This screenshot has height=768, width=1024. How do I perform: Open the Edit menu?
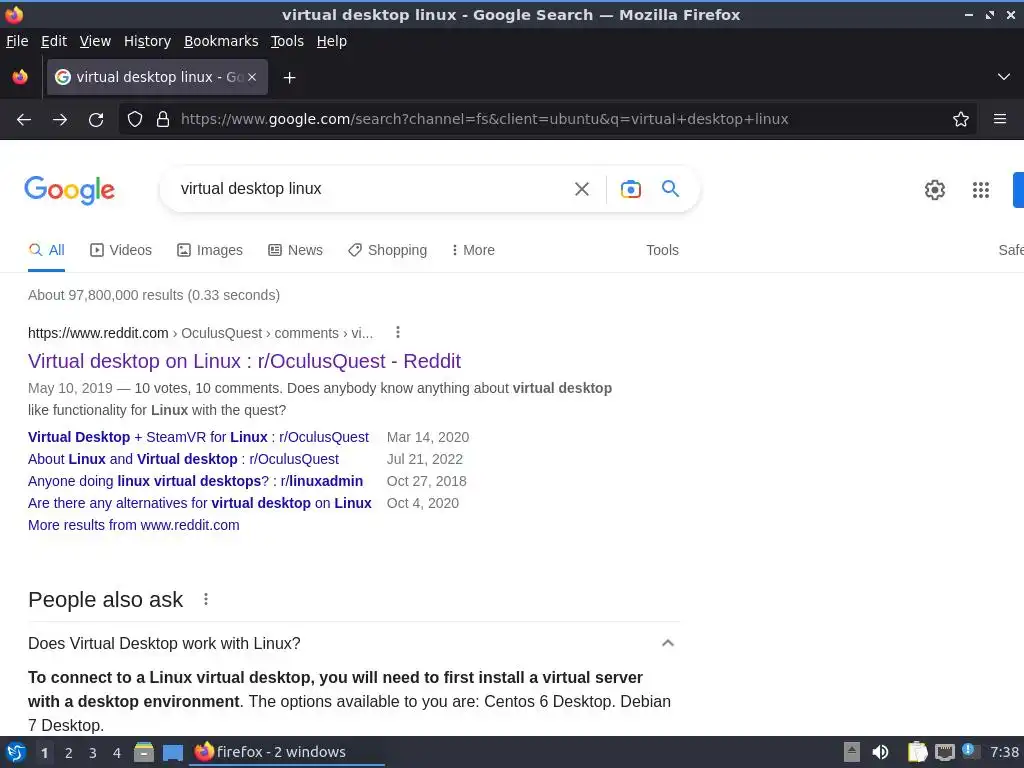coord(54,41)
